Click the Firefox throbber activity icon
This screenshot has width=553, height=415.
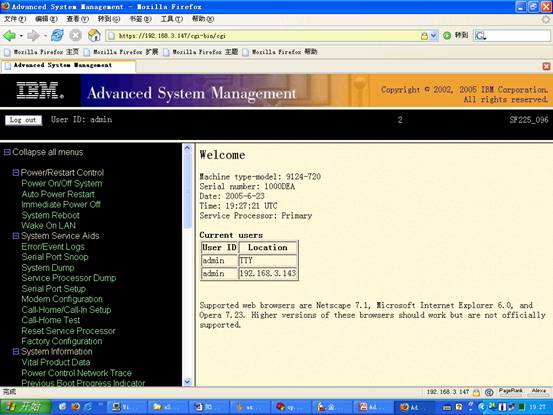(546, 19)
